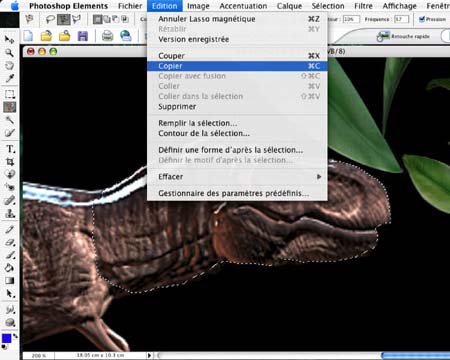Screen dimensions: 450x360
Task: Select the Move tool in toolbox
Action: click(10, 39)
